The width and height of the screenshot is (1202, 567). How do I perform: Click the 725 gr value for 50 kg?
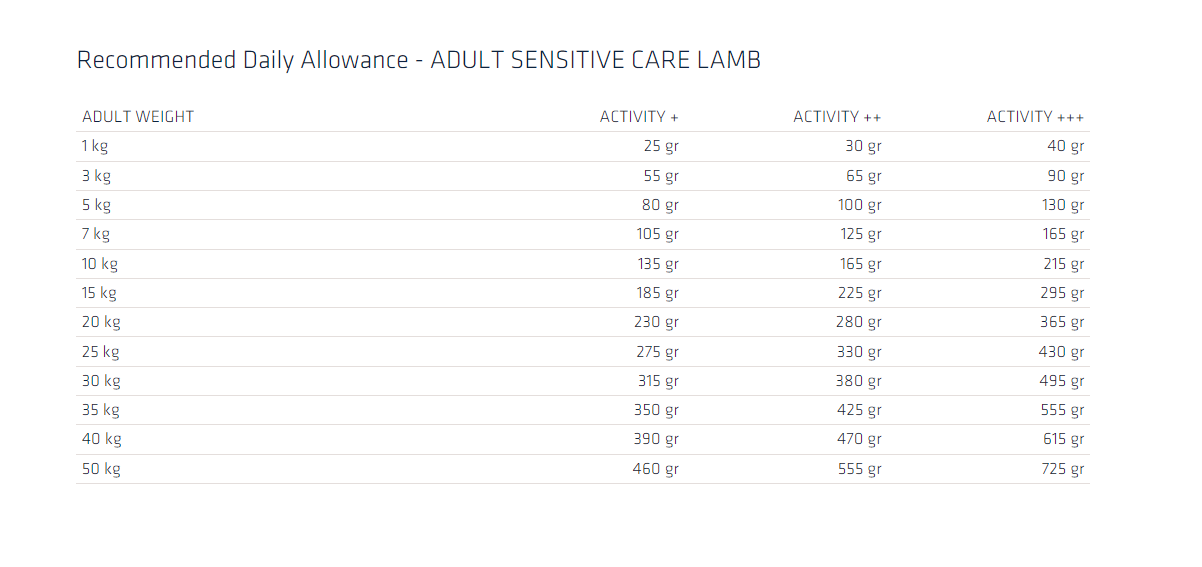[1062, 469]
